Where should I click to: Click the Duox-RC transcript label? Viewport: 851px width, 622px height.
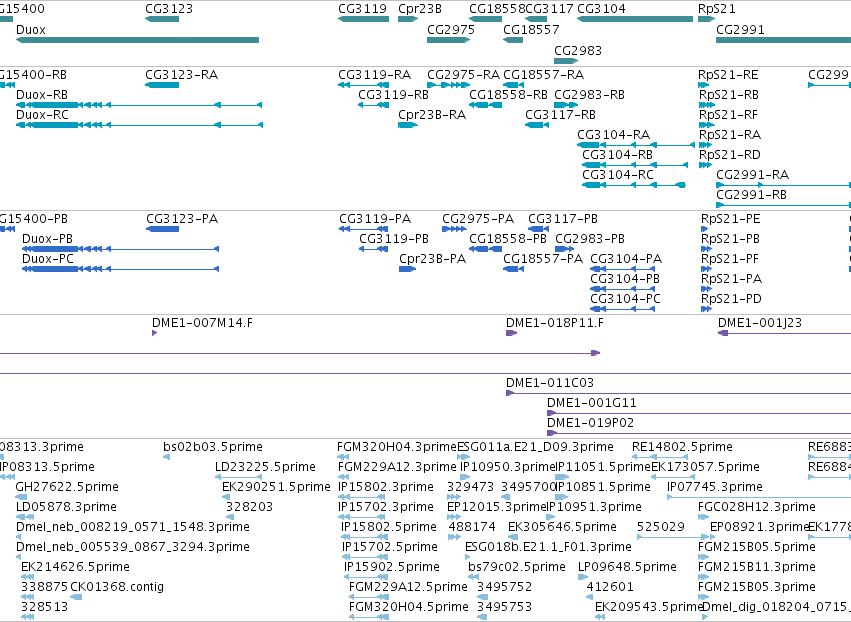coord(42,115)
